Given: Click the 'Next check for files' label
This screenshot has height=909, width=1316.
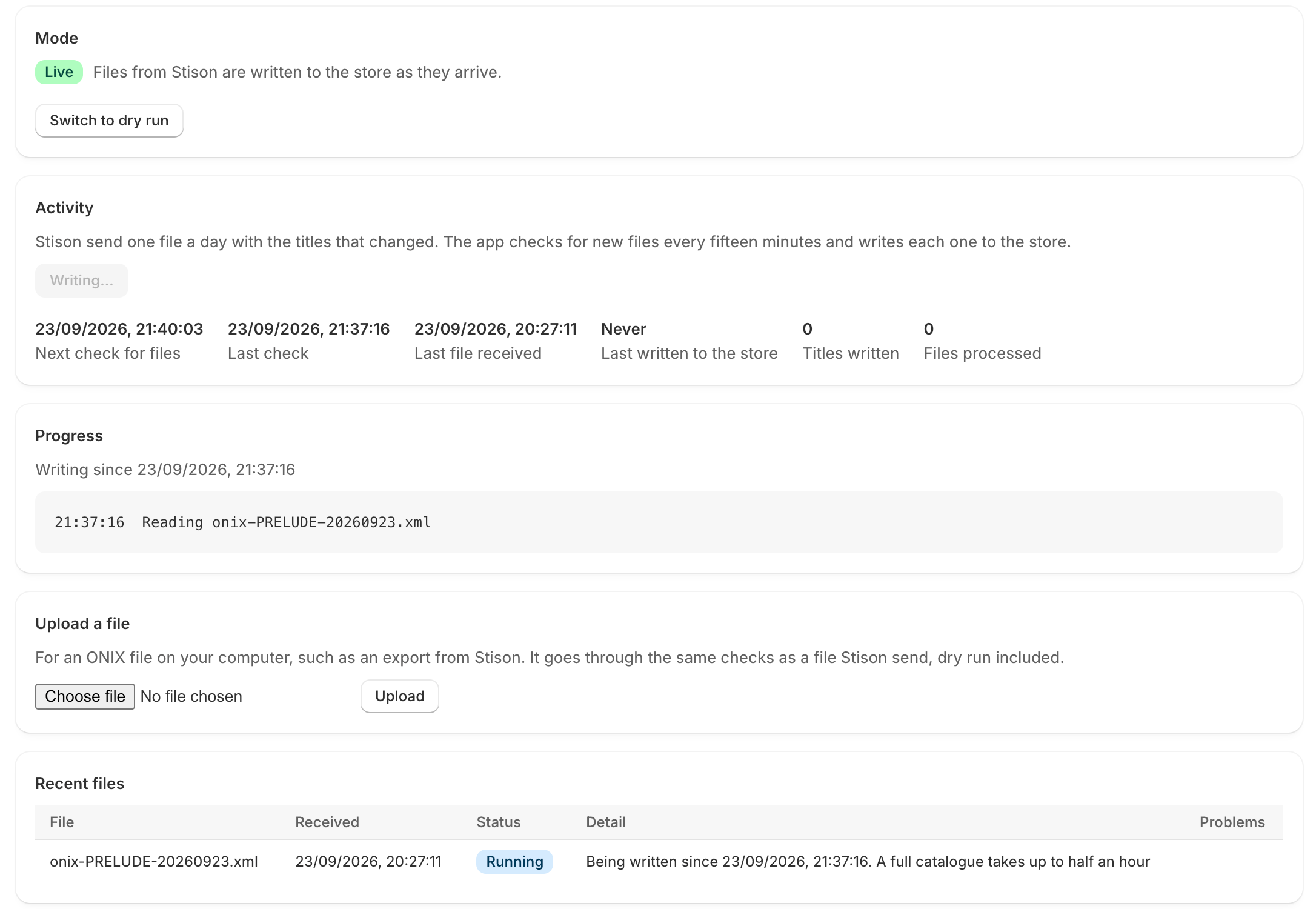Looking at the screenshot, I should [x=108, y=353].
